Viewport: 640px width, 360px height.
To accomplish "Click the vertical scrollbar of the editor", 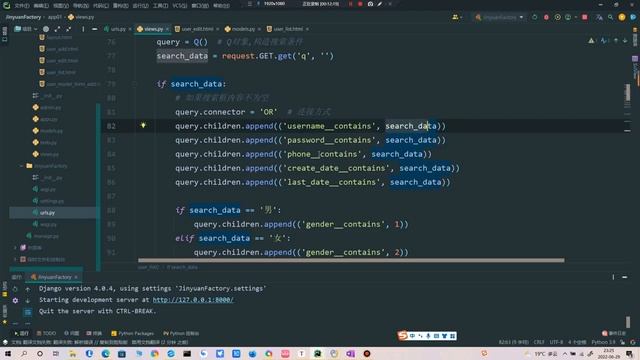I will (x=628, y=92).
